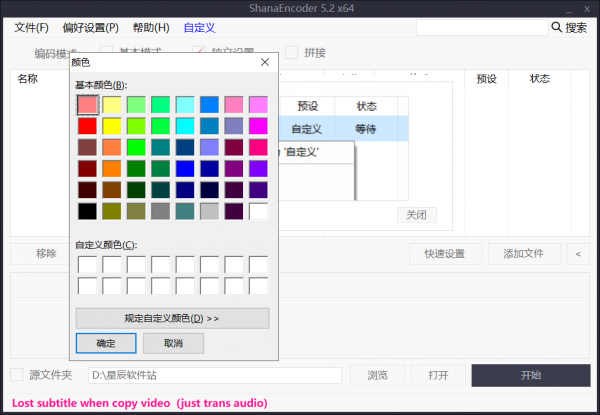600x415 pixels.
Task: Close the ShanaEncoder main window
Action: coord(587,9)
